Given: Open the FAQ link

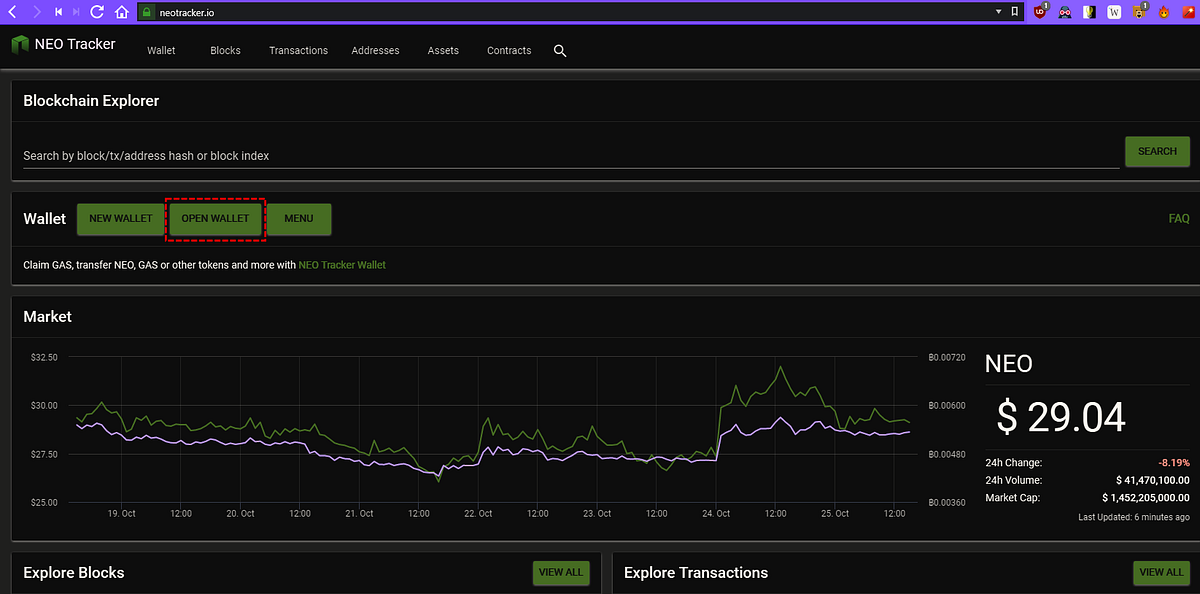Looking at the screenshot, I should click(x=1178, y=219).
